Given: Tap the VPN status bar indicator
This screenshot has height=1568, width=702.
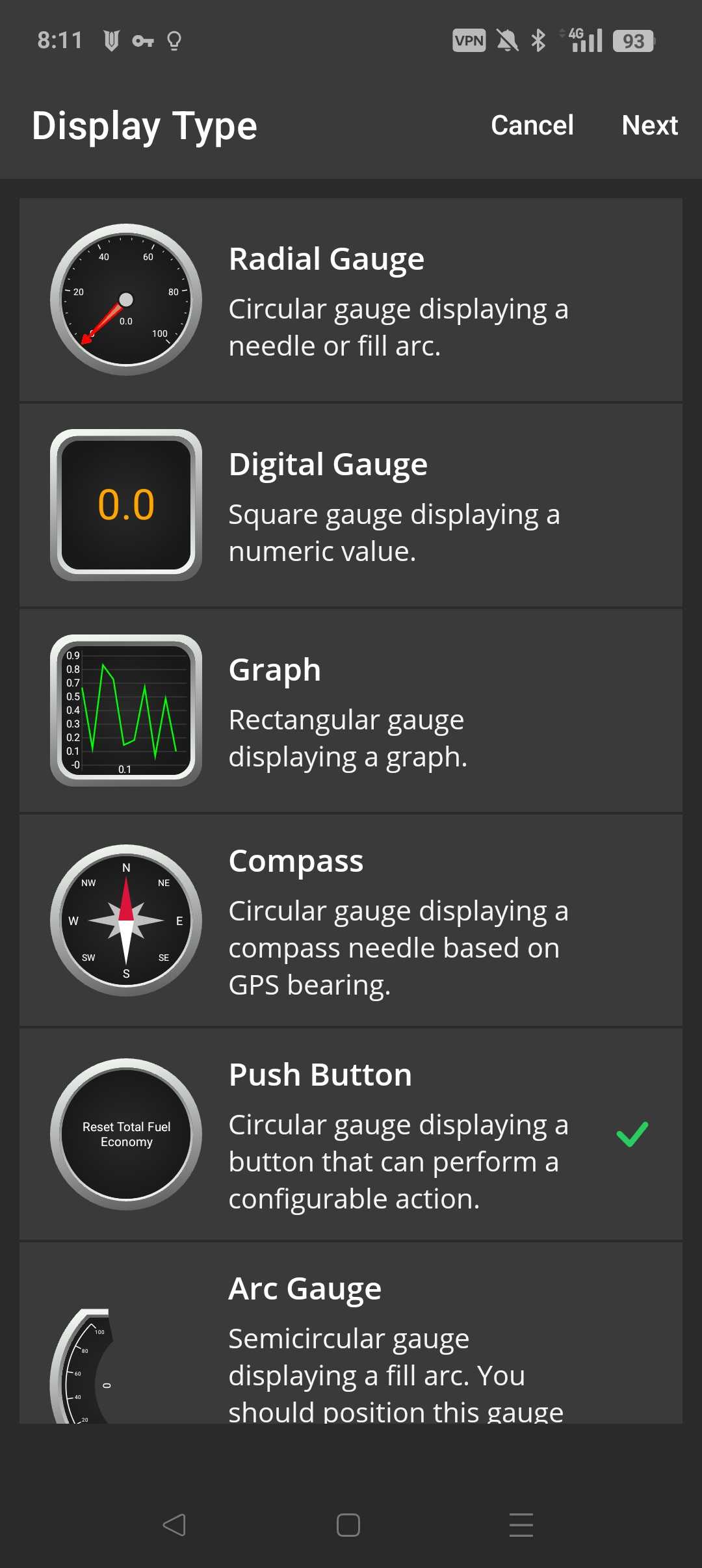Looking at the screenshot, I should click(469, 40).
